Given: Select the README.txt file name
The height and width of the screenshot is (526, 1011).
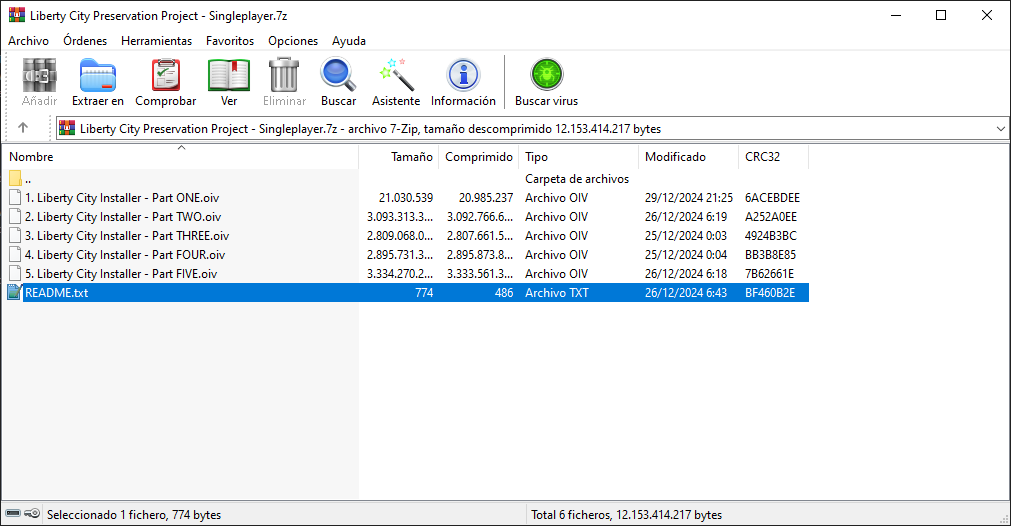Looking at the screenshot, I should pyautogui.click(x=57, y=293).
